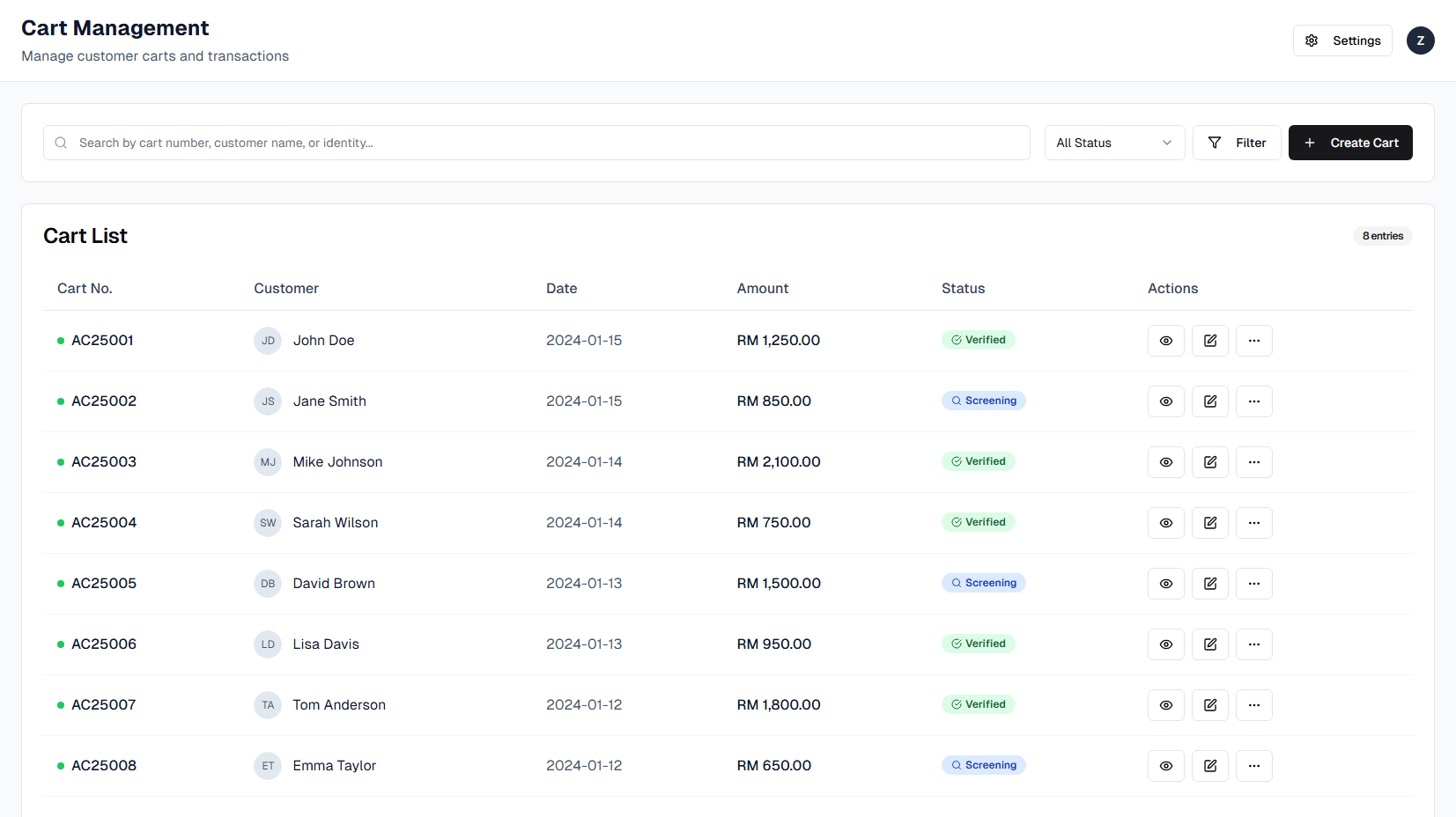The image size is (1456, 817).
Task: Click the Screening badge for Jane Smith
Action: pos(983,401)
